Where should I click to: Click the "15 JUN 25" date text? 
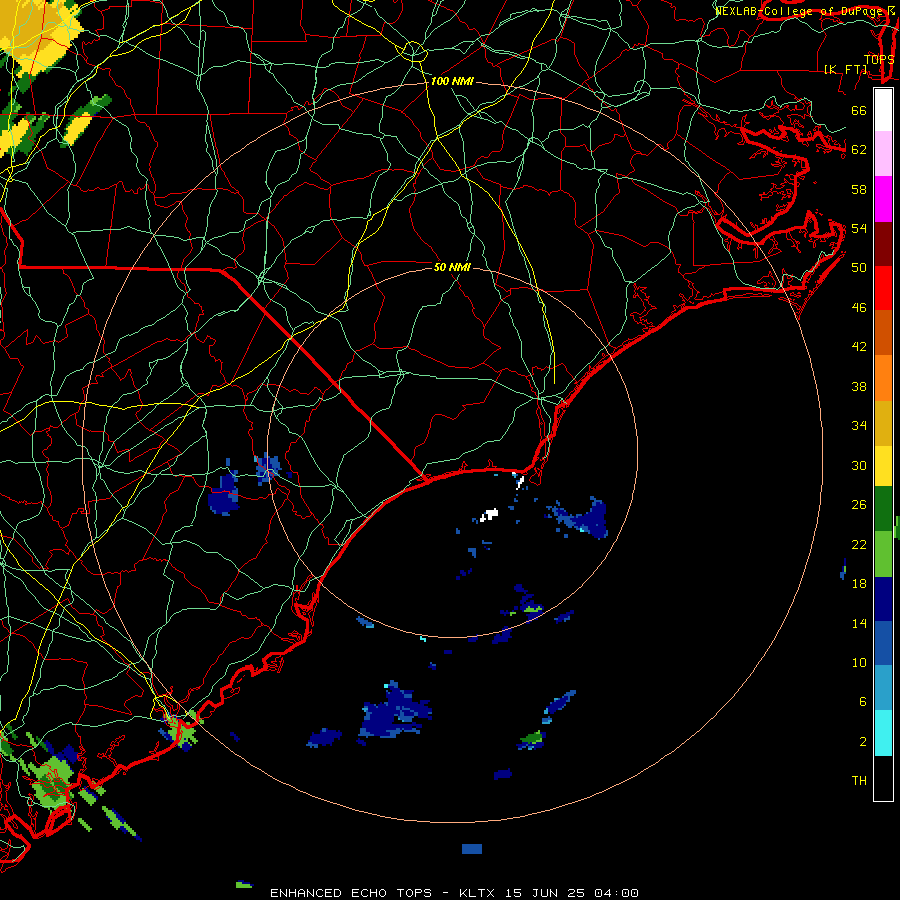[x=545, y=893]
